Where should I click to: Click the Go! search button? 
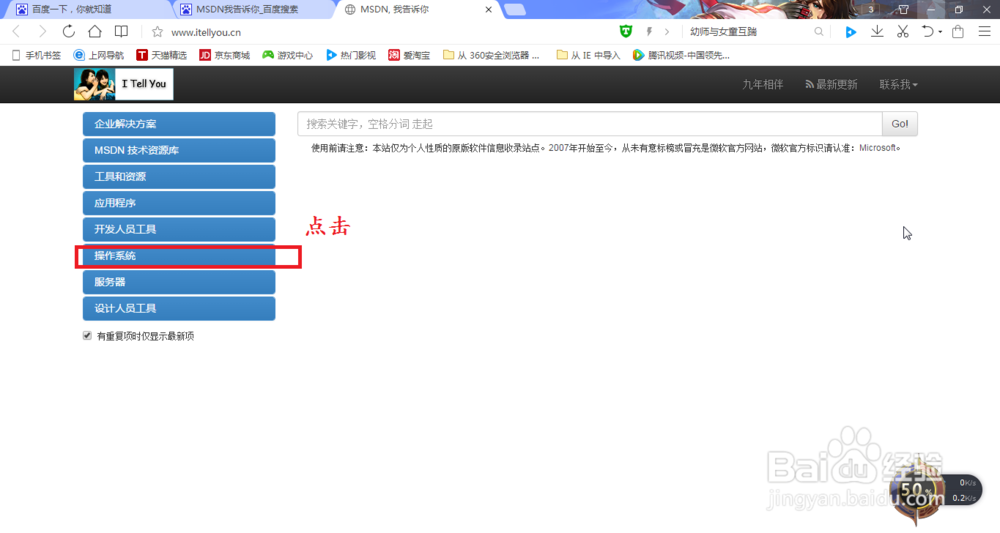(900, 124)
